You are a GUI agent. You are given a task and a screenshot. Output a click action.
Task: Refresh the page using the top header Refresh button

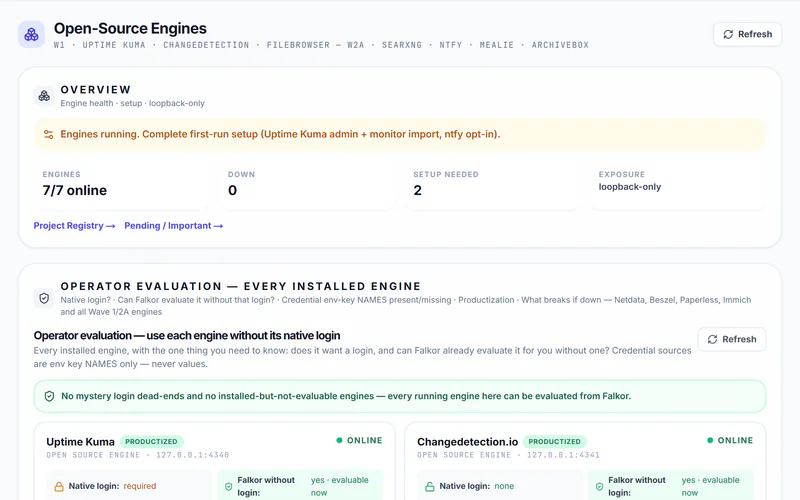(747, 34)
